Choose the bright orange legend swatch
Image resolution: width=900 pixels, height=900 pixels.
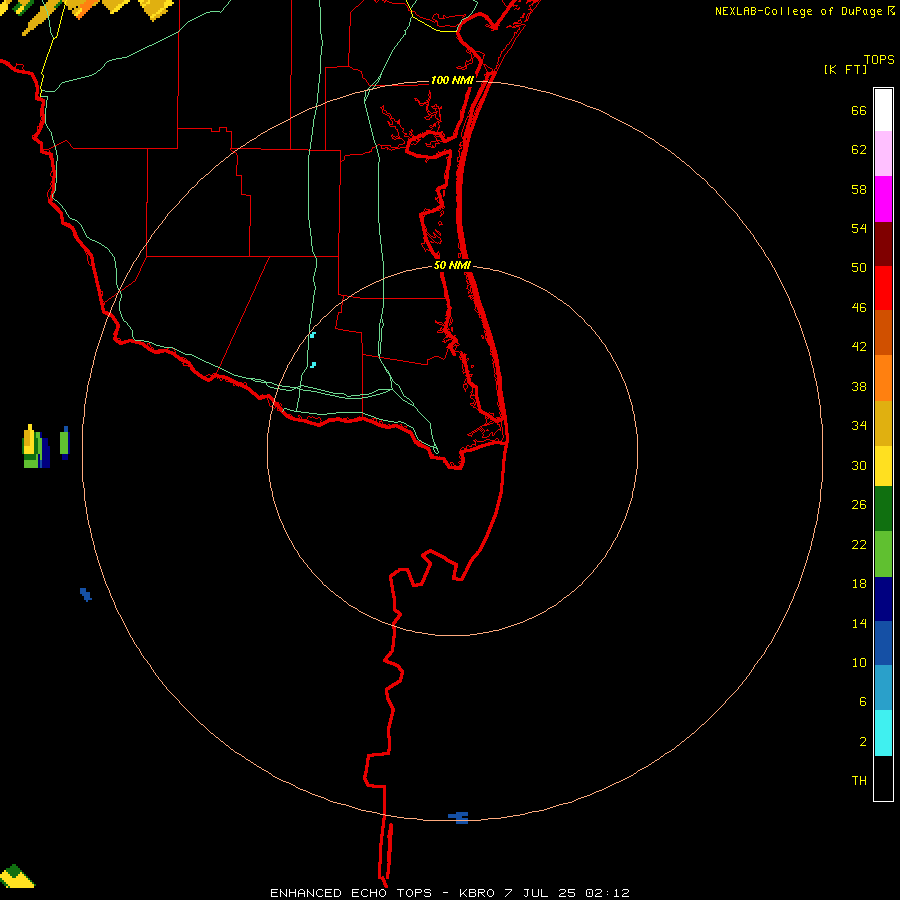pos(883,378)
